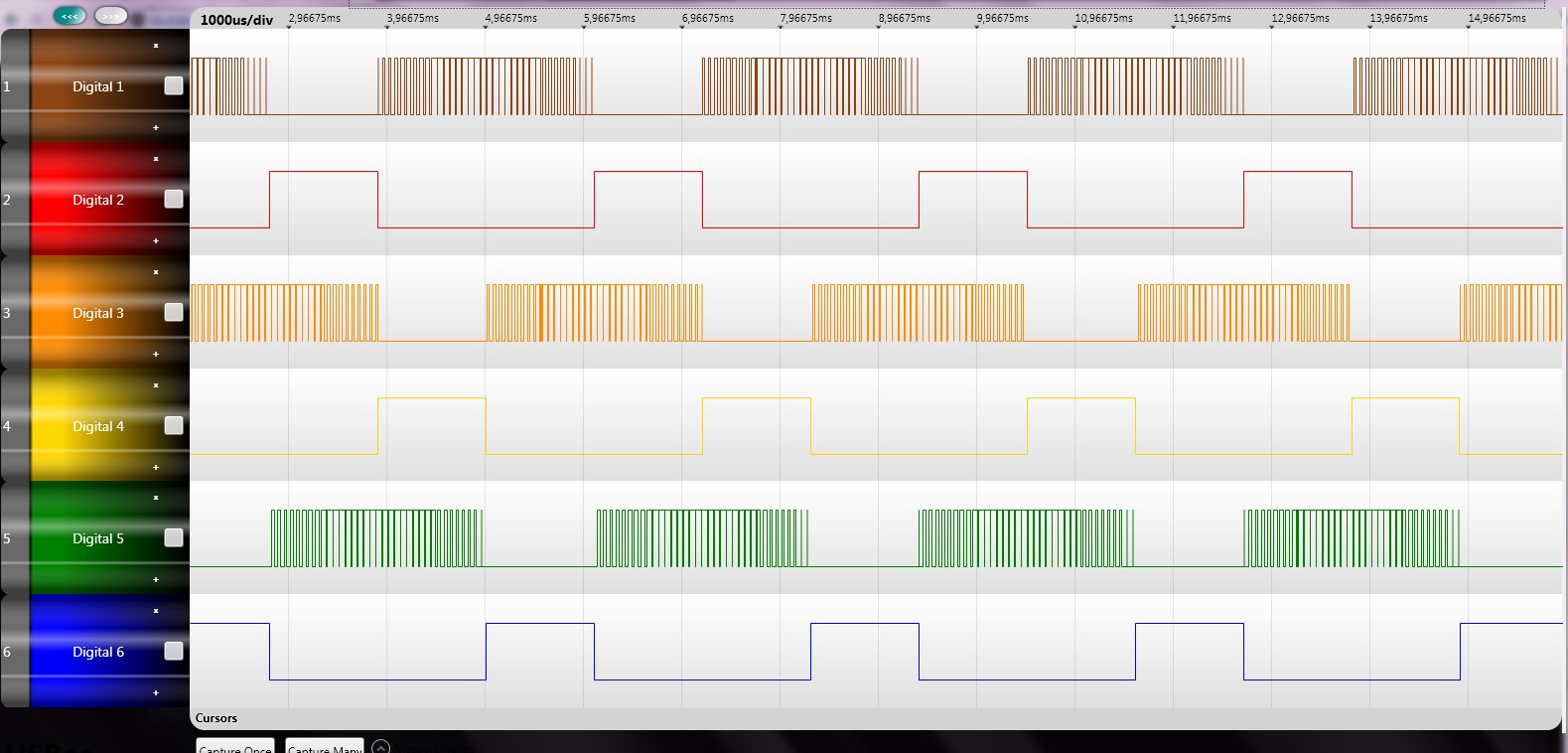Click the x icon above Digital 5
Viewport: 1568px width, 753px height.
pyautogui.click(x=156, y=498)
